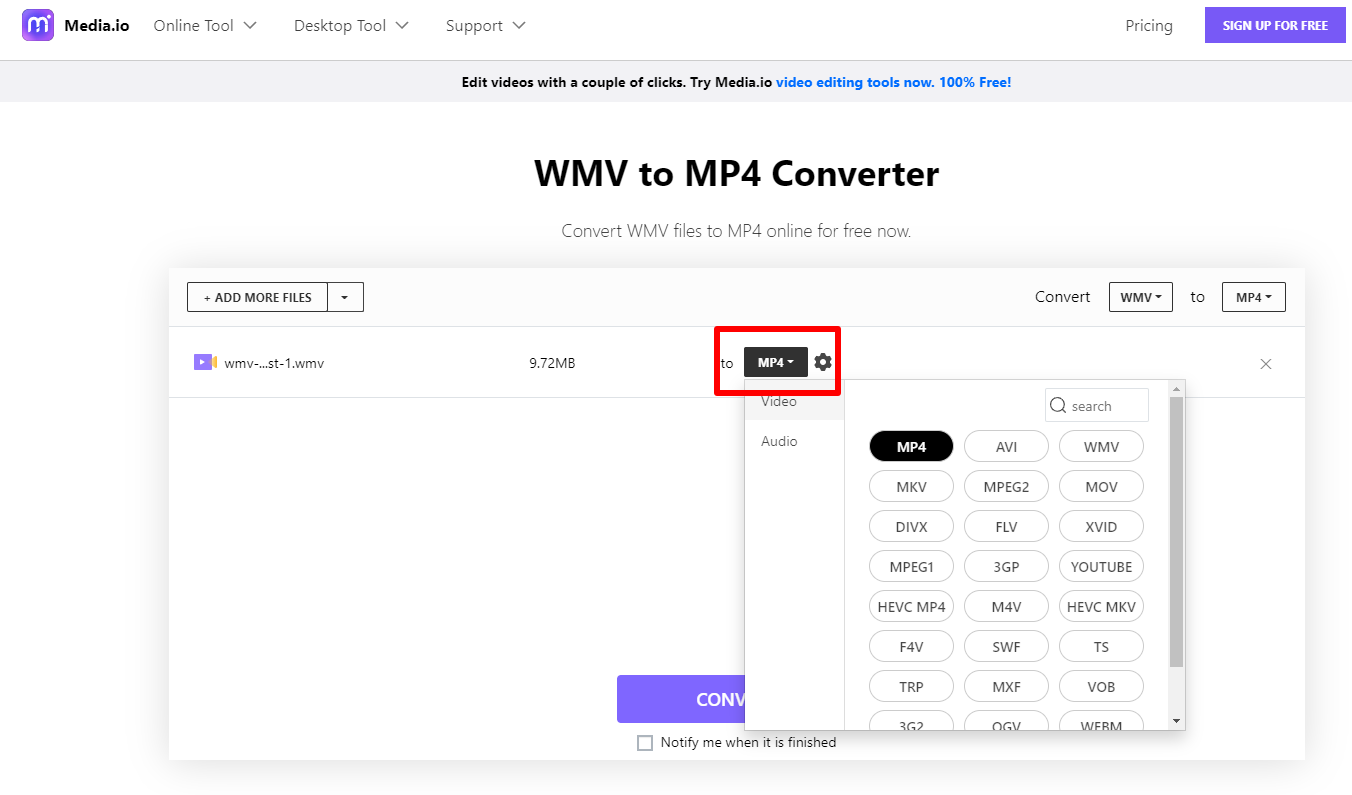Image resolution: width=1352 pixels, height=795 pixels.
Task: Pick the 3GP format
Action: click(1006, 567)
